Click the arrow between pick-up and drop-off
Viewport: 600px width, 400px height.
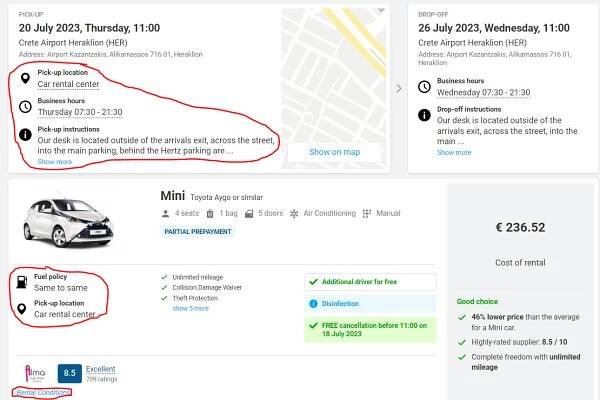tap(398, 88)
